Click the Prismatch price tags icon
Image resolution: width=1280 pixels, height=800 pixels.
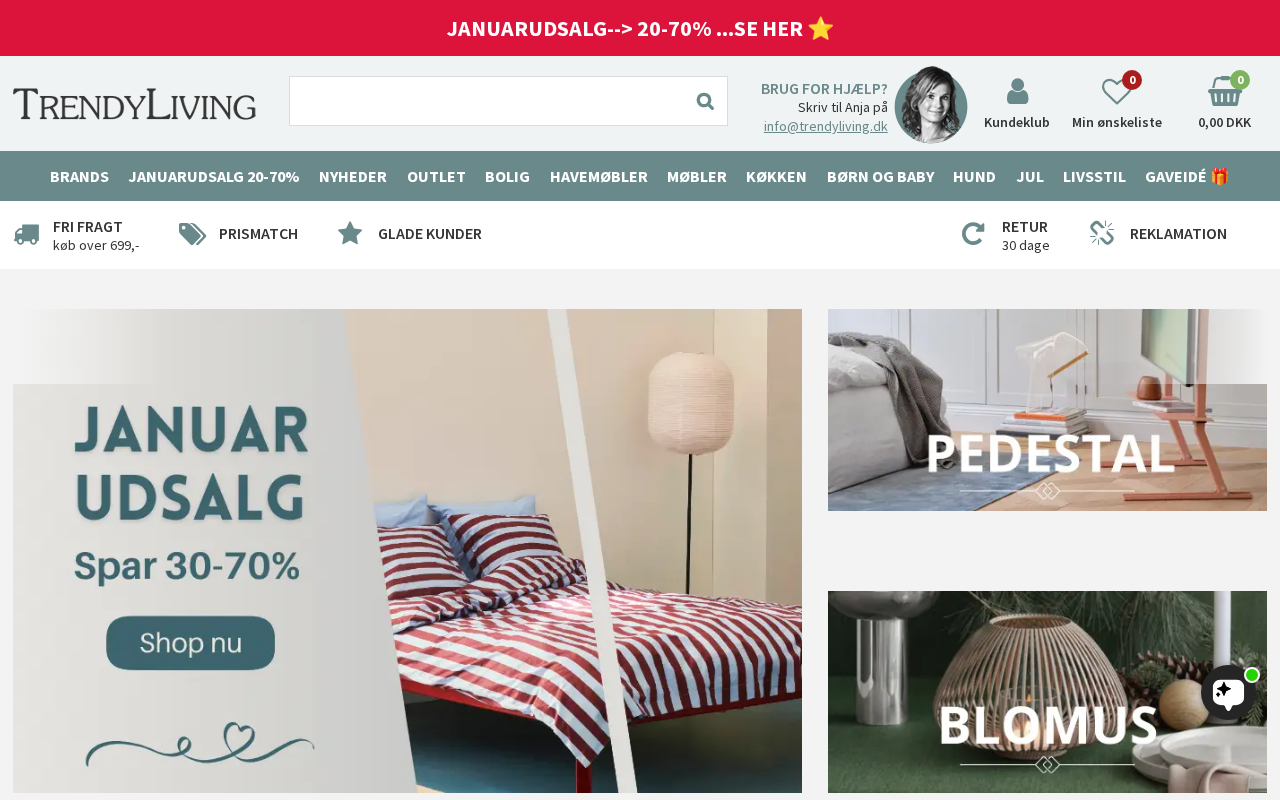click(192, 234)
